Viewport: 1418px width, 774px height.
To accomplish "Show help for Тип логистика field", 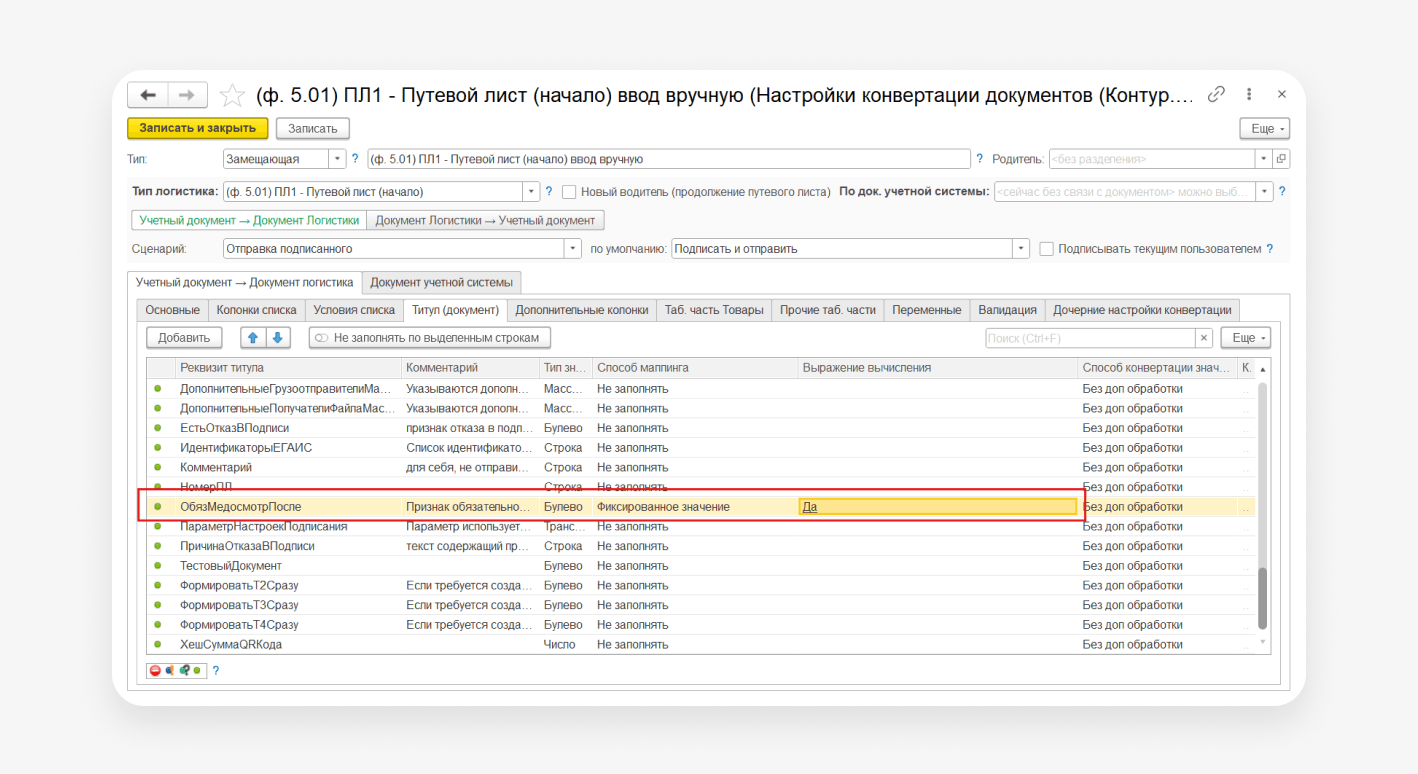I will [x=548, y=191].
